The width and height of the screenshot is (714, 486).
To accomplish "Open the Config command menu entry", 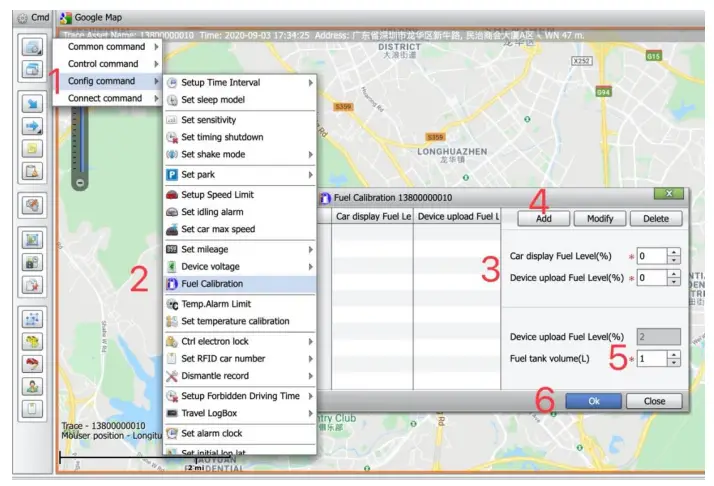I will tap(107, 81).
